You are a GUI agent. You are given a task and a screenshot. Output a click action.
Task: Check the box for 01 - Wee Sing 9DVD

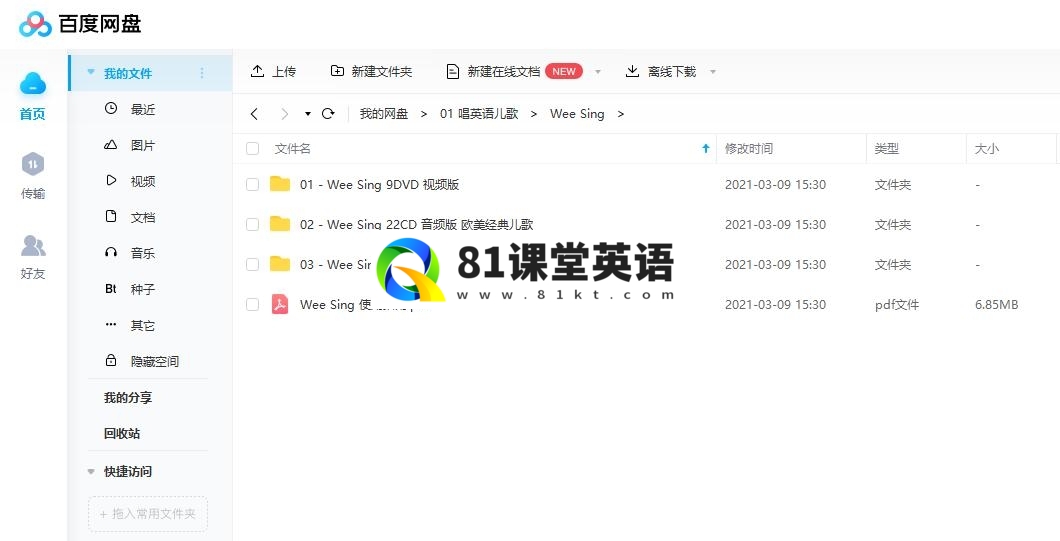[252, 185]
